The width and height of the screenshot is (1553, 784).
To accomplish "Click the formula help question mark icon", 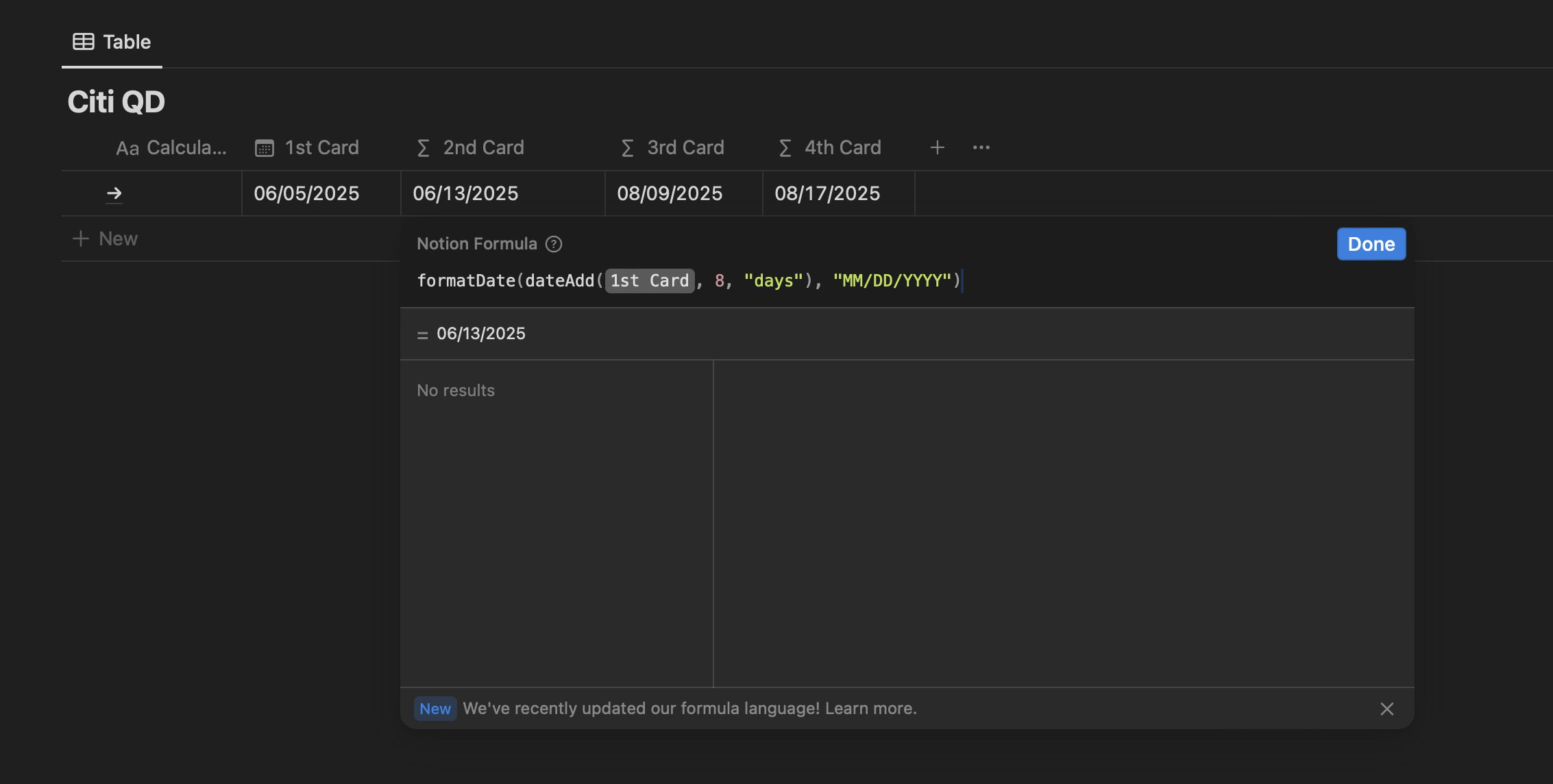I will pyautogui.click(x=554, y=244).
